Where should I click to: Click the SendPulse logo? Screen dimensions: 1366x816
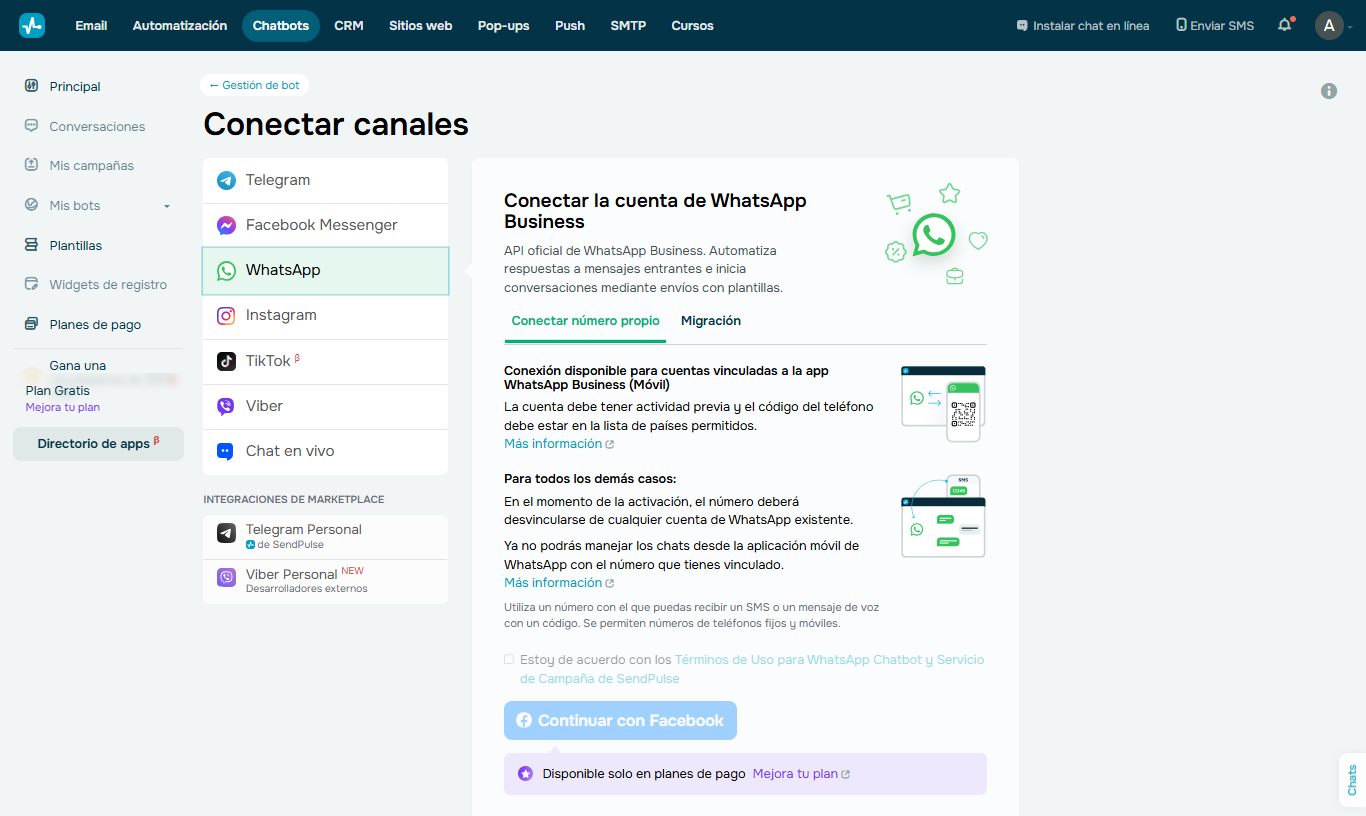(x=32, y=25)
